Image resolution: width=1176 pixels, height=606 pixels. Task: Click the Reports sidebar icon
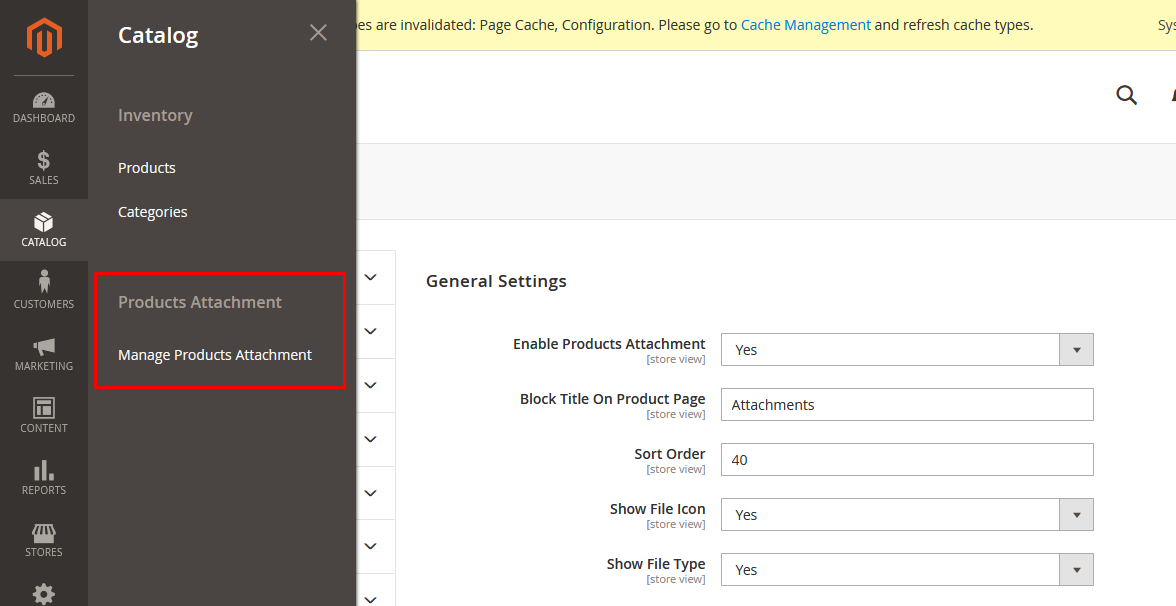[x=43, y=477]
